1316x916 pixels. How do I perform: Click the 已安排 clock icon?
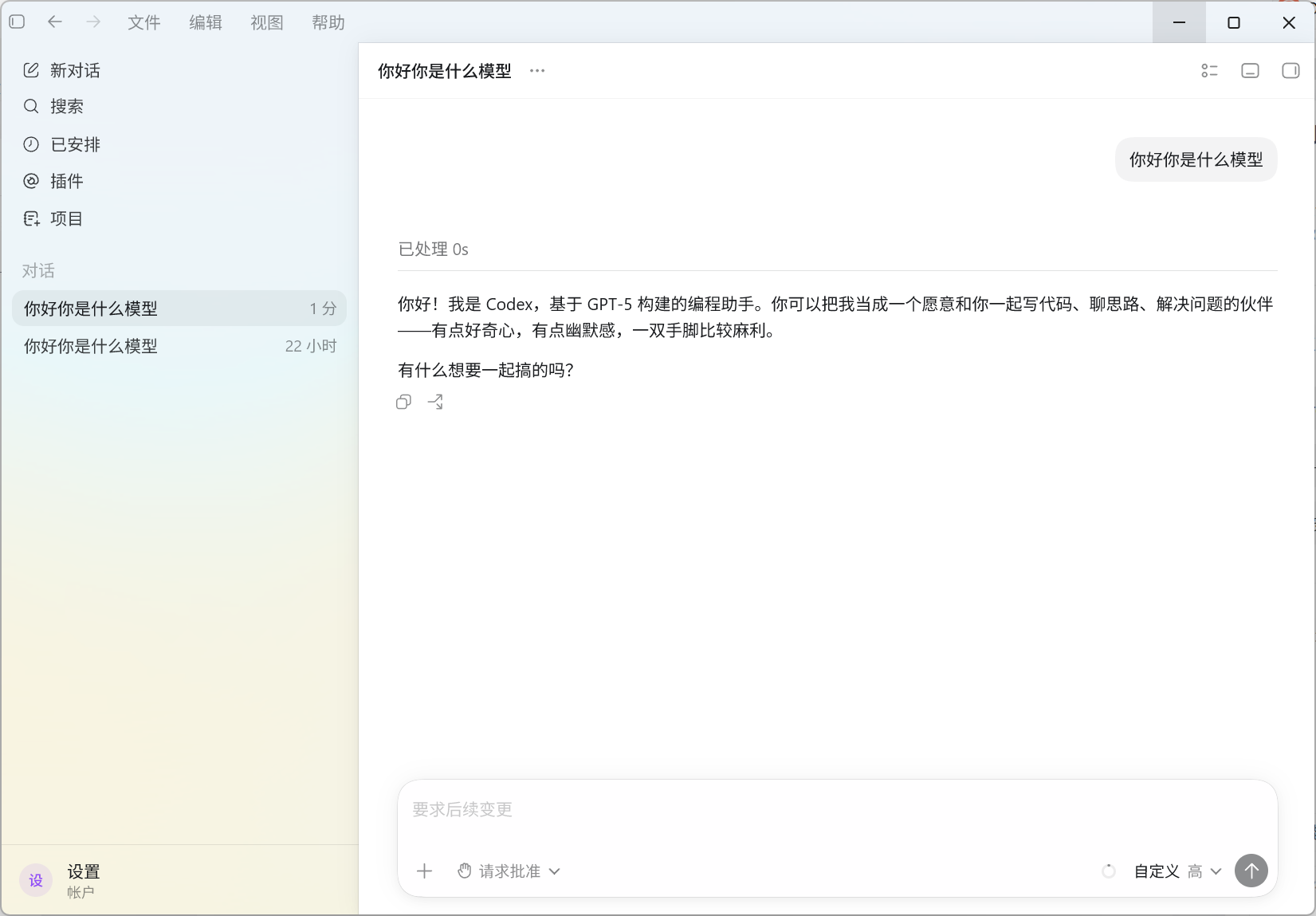click(x=31, y=144)
